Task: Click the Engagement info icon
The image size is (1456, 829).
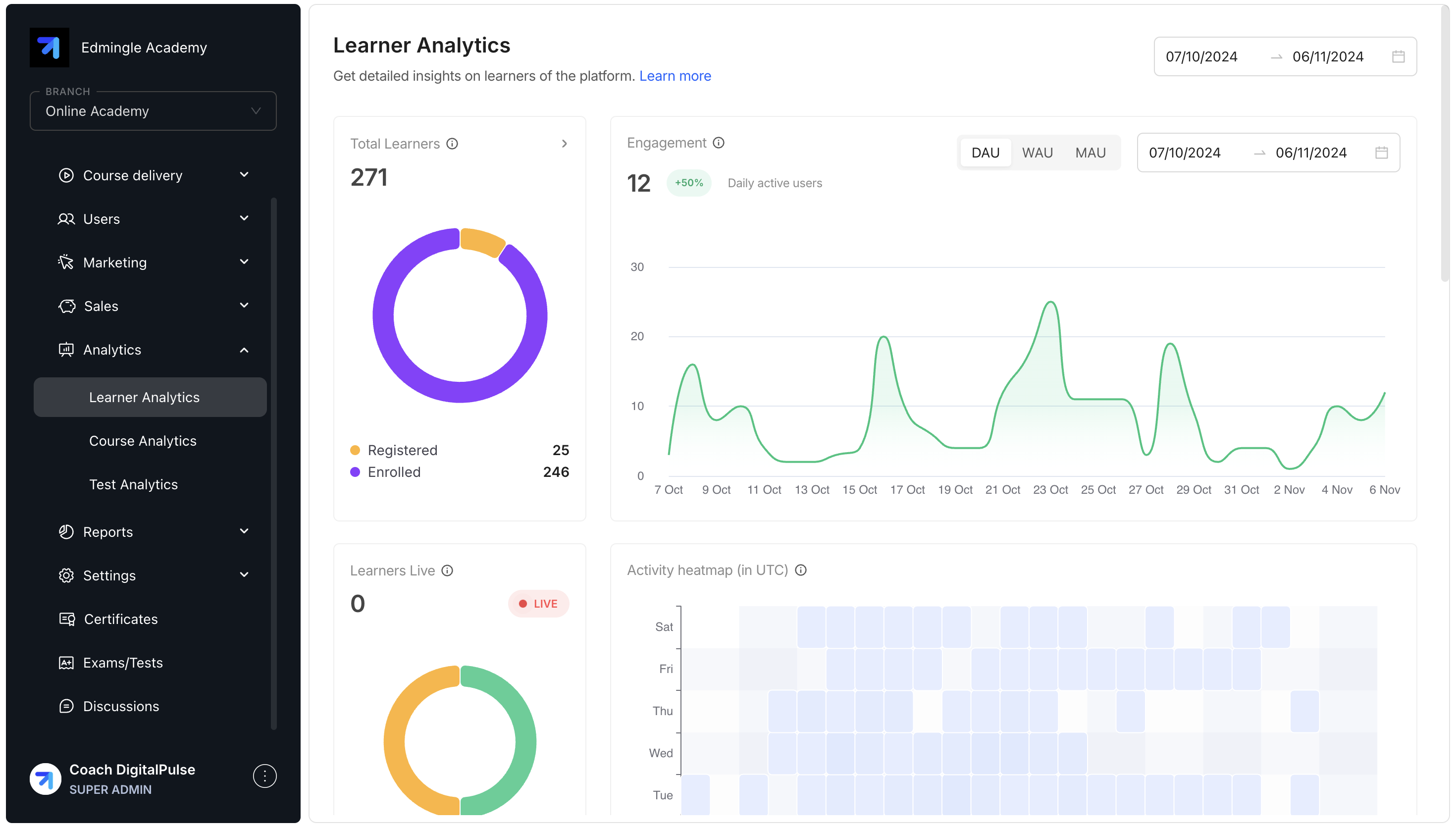Action: click(x=718, y=143)
